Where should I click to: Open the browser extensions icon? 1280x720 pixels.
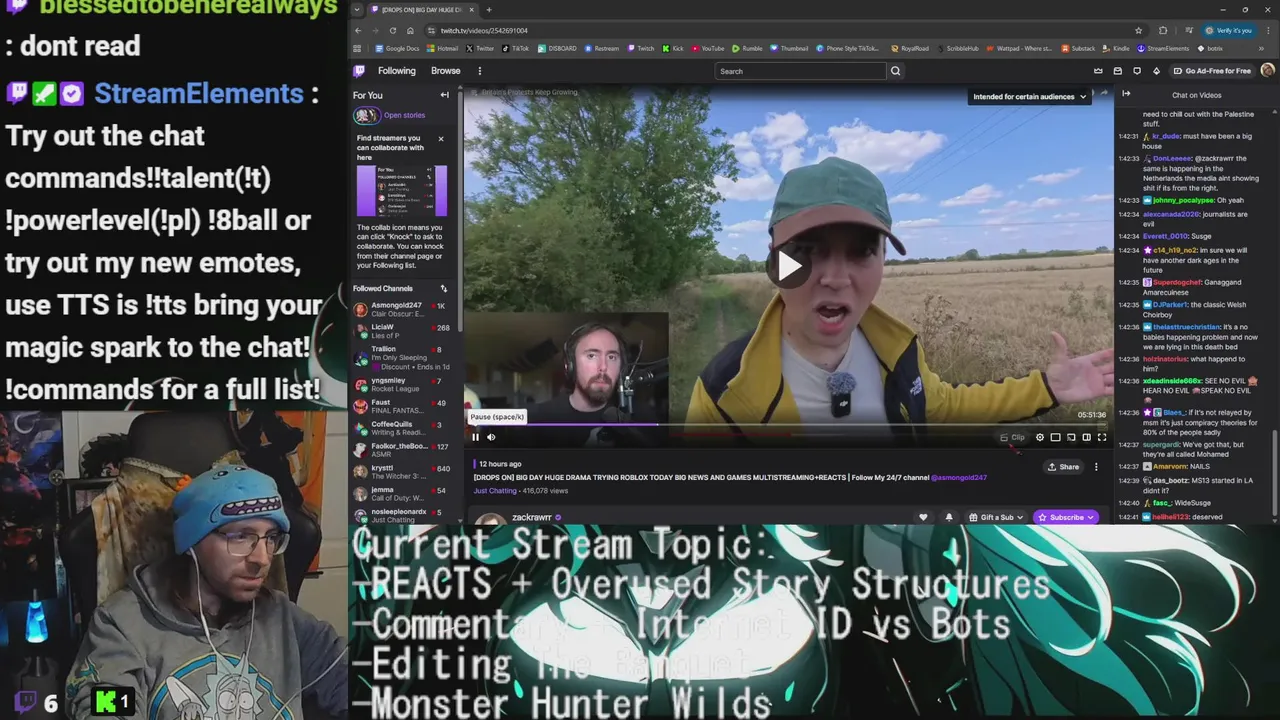1163,31
